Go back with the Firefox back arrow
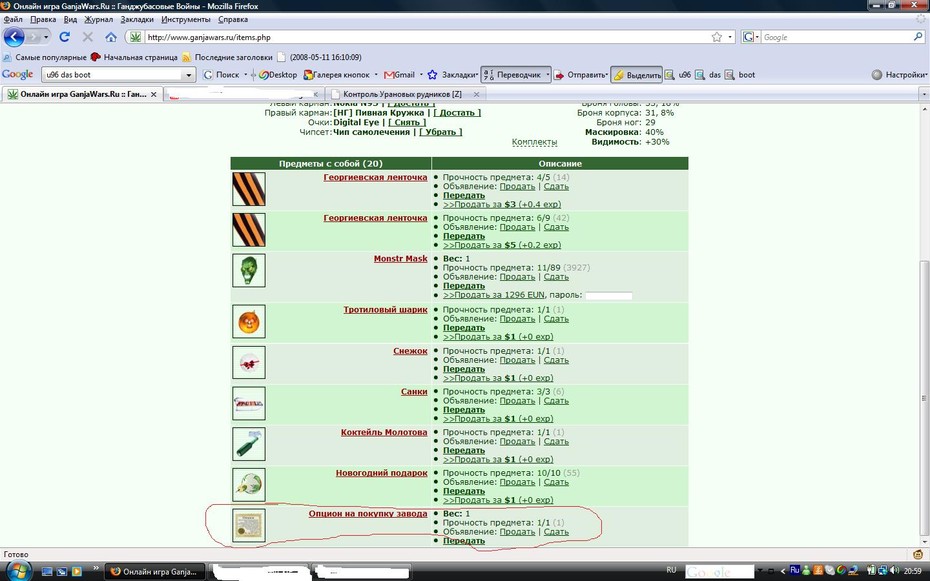This screenshot has width=930, height=581. click(13, 37)
